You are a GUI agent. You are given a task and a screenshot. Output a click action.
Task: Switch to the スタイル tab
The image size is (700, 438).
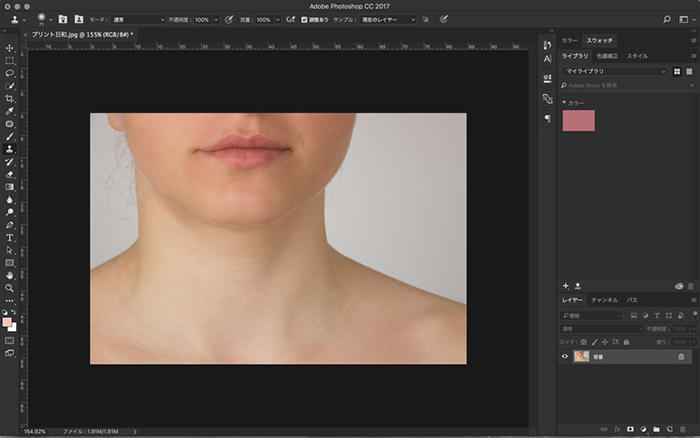coord(637,56)
